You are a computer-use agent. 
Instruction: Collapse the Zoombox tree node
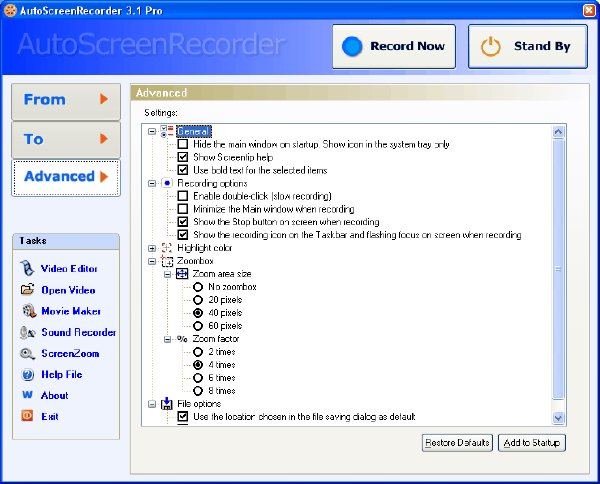pos(152,261)
